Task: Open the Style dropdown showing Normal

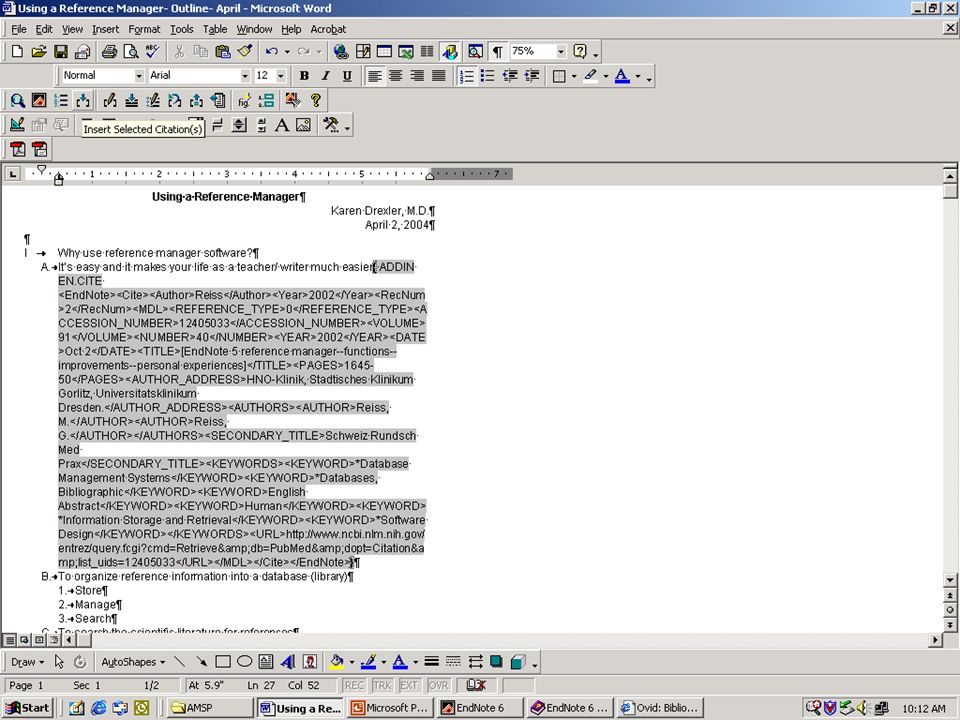Action: point(139,76)
